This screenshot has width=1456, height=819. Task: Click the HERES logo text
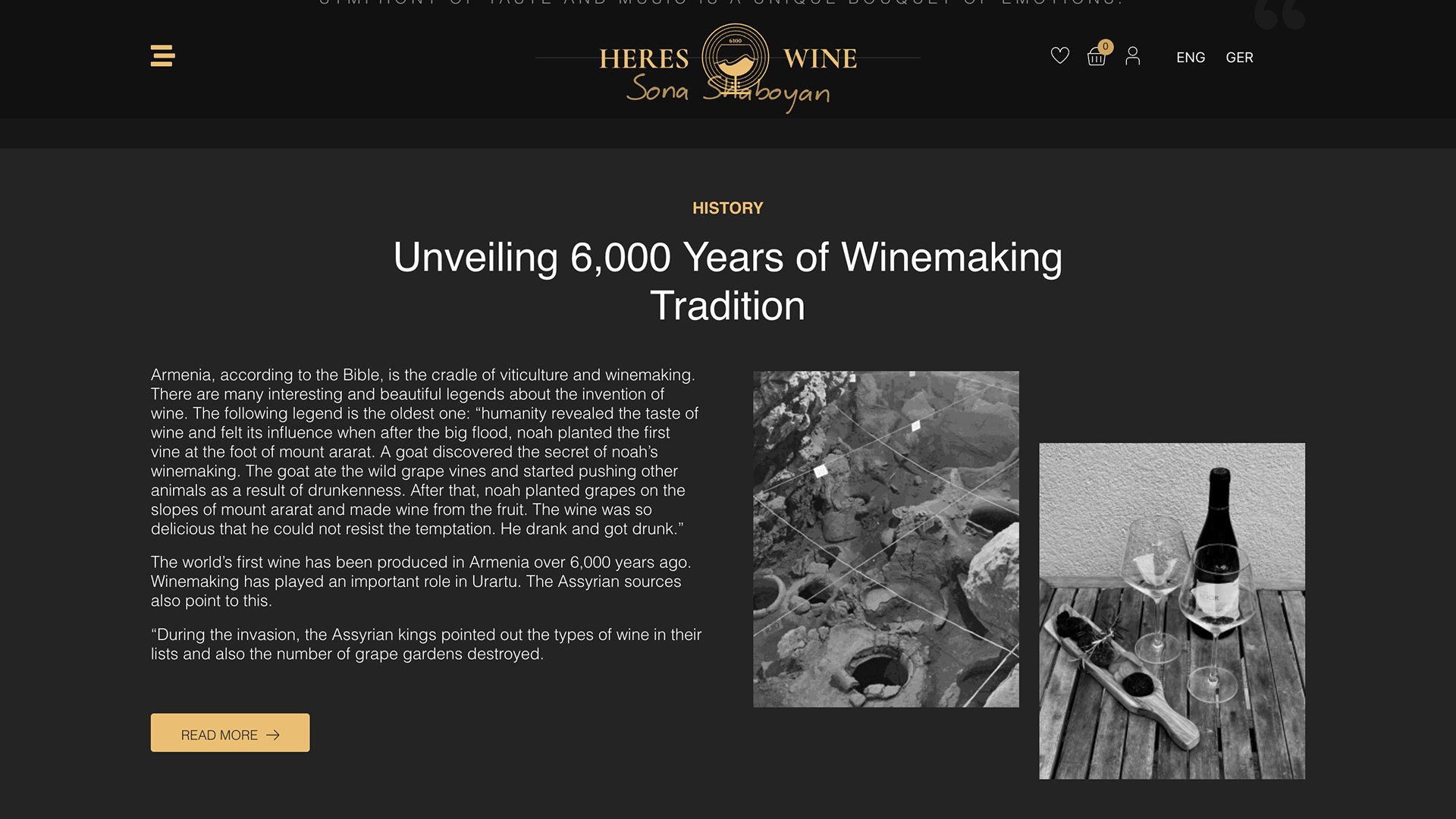pos(644,58)
